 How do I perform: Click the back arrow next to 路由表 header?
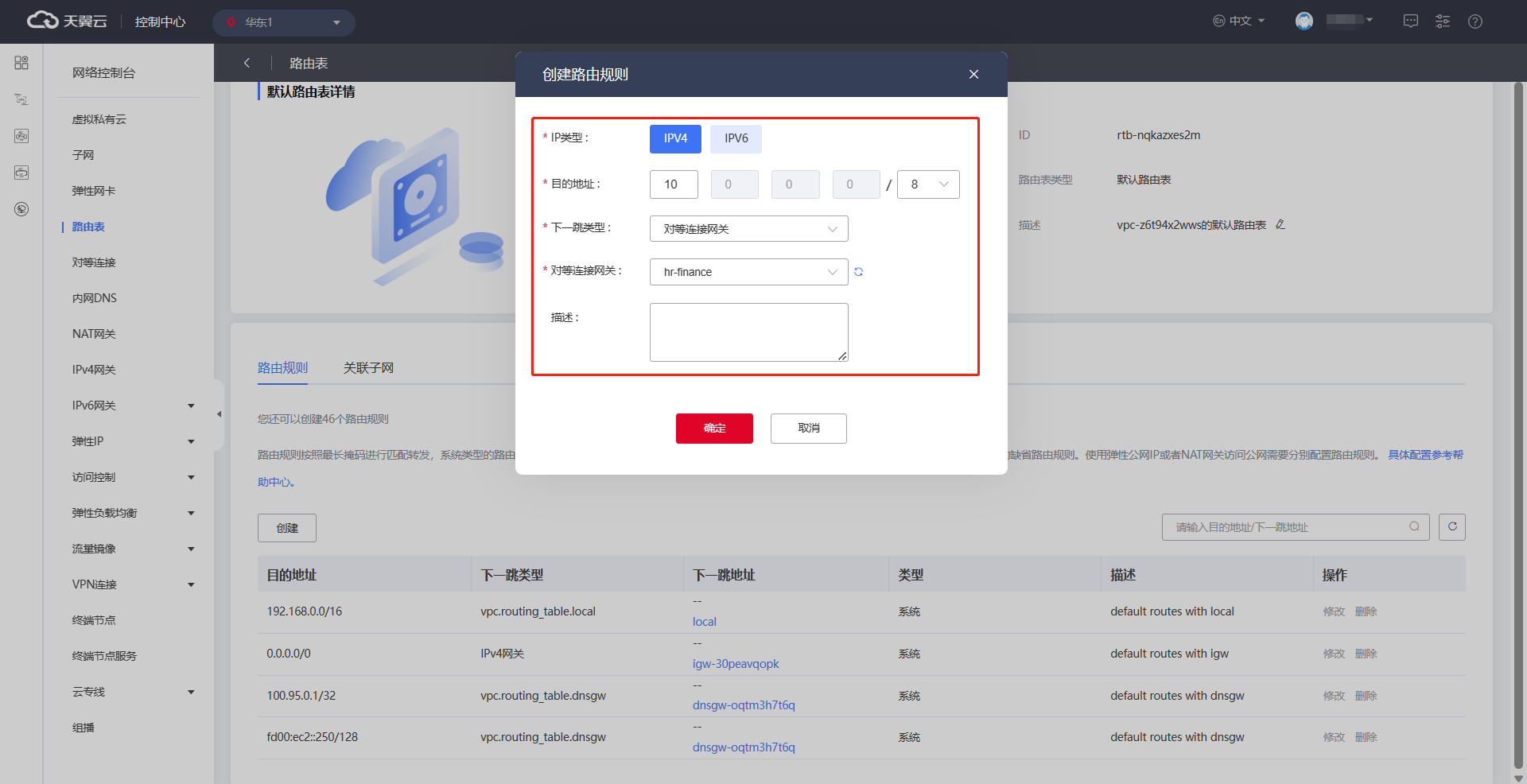tap(247, 63)
